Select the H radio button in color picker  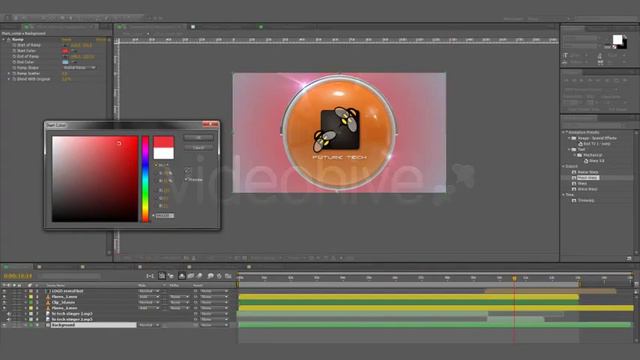[x=156, y=165]
